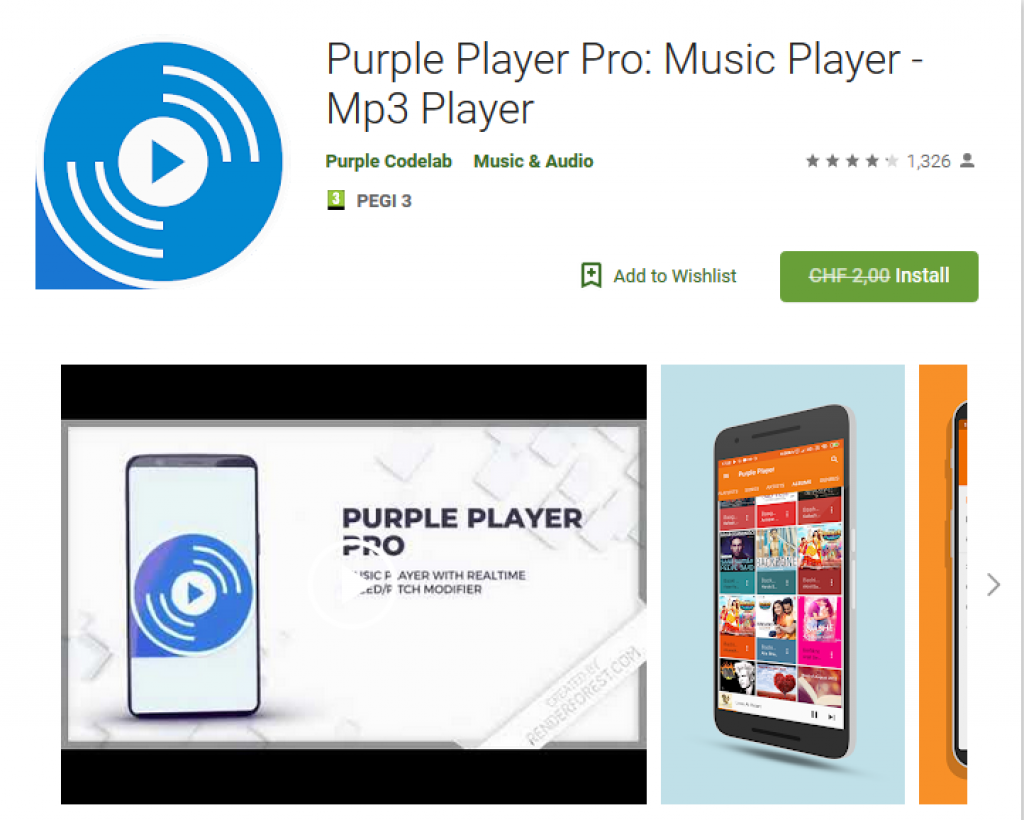This screenshot has height=820, width=1024.
Task: Click the Purple Player Pro app icon
Action: pyautogui.click(x=159, y=165)
